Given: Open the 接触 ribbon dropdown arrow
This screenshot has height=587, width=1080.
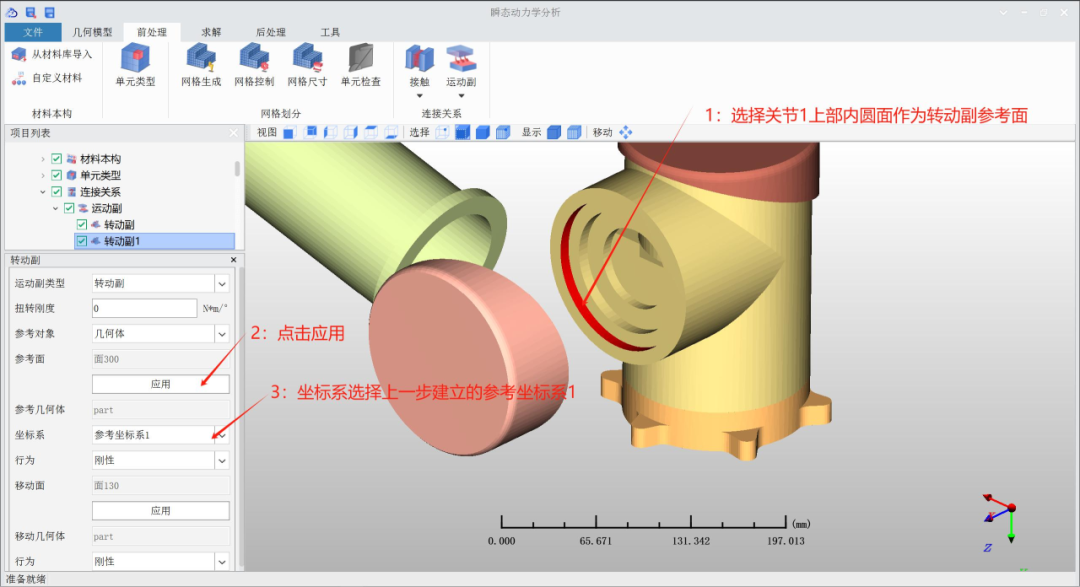Looking at the screenshot, I should (419, 96).
